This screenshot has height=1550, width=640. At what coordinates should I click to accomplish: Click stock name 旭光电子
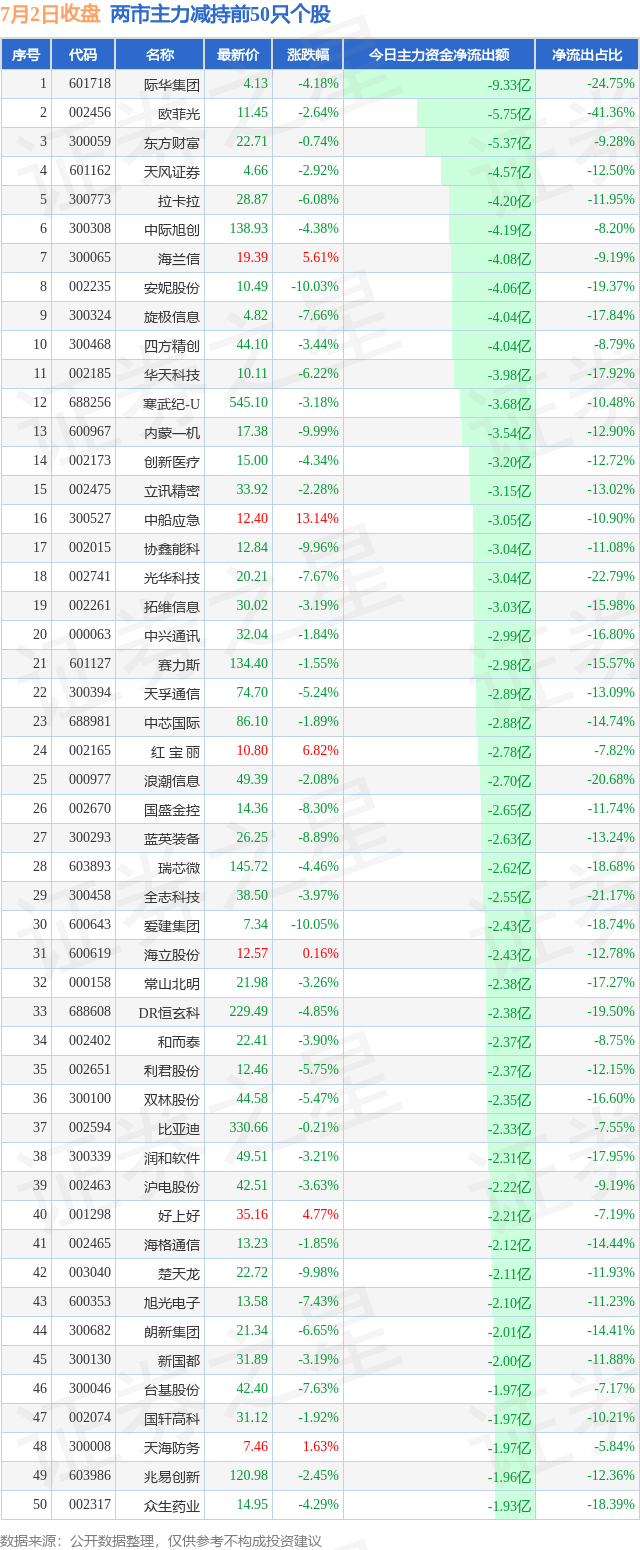(x=172, y=1302)
